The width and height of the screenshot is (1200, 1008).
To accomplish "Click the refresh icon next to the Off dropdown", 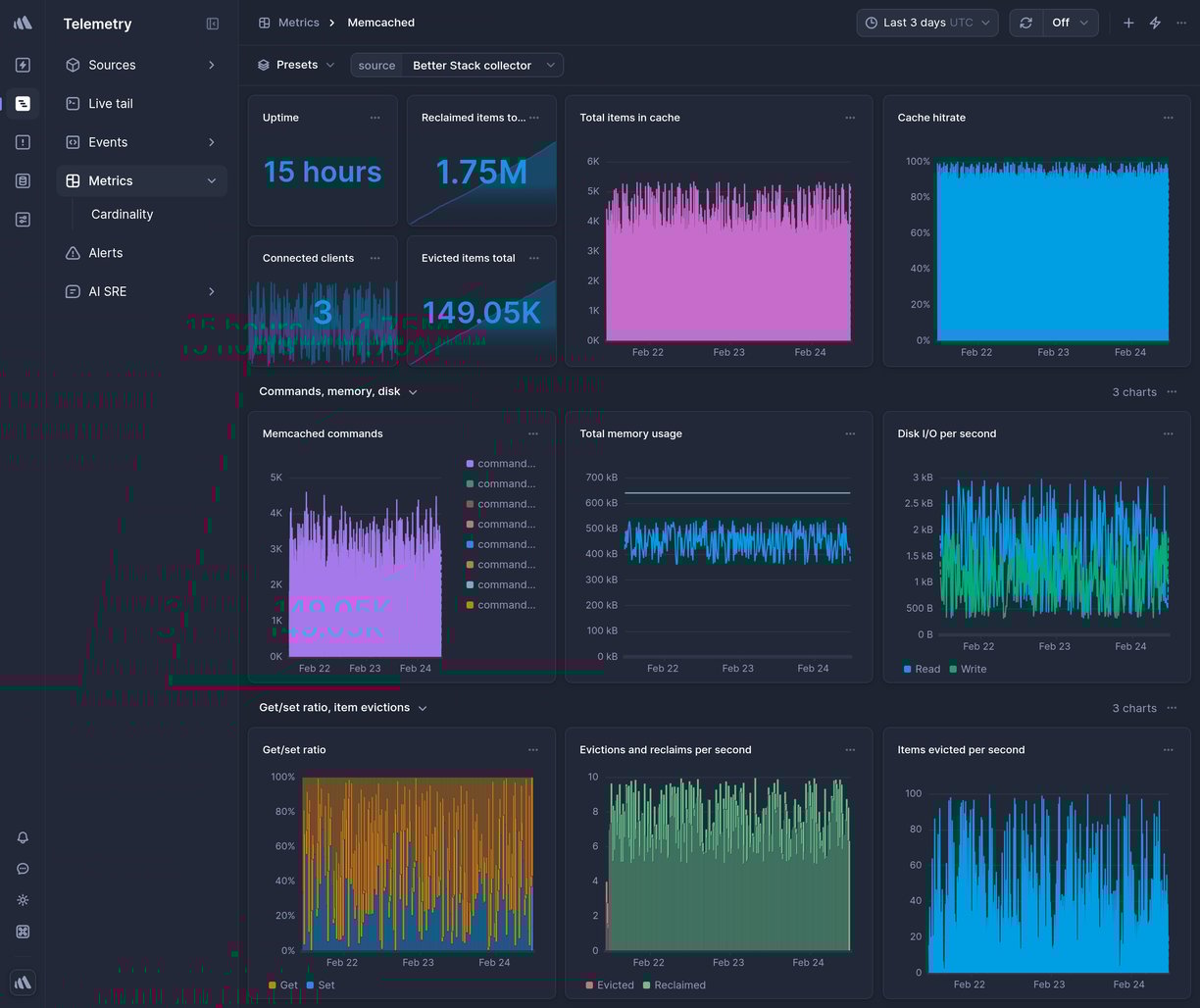I will click(1025, 22).
